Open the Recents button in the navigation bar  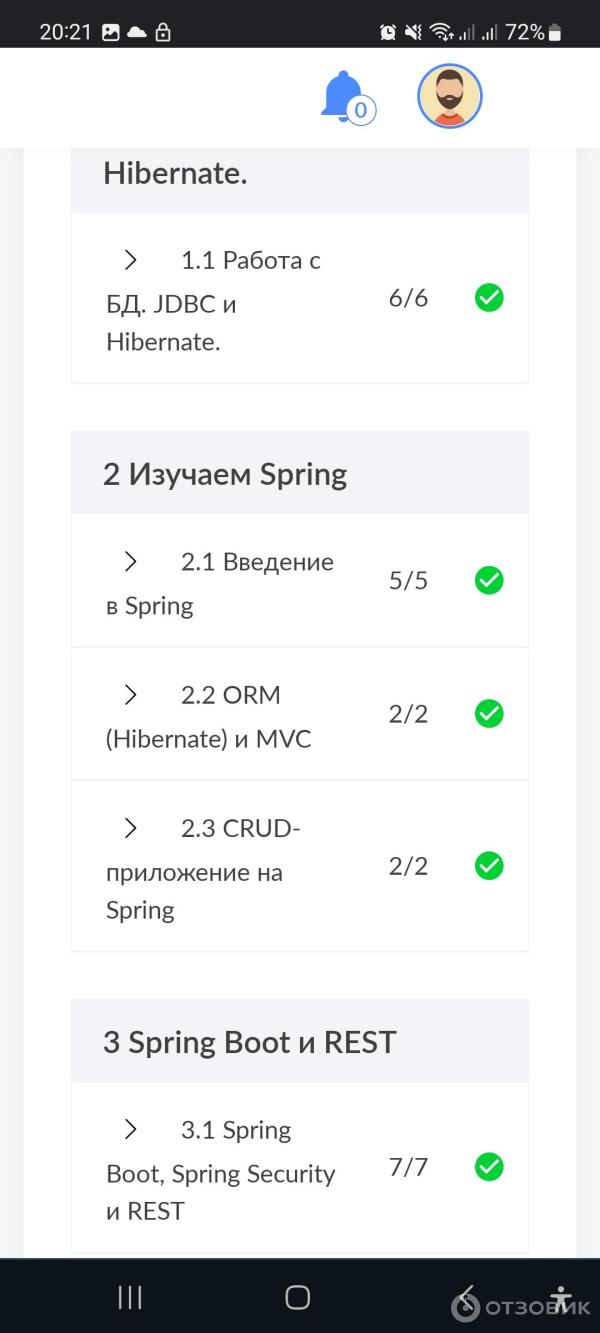(x=129, y=1296)
